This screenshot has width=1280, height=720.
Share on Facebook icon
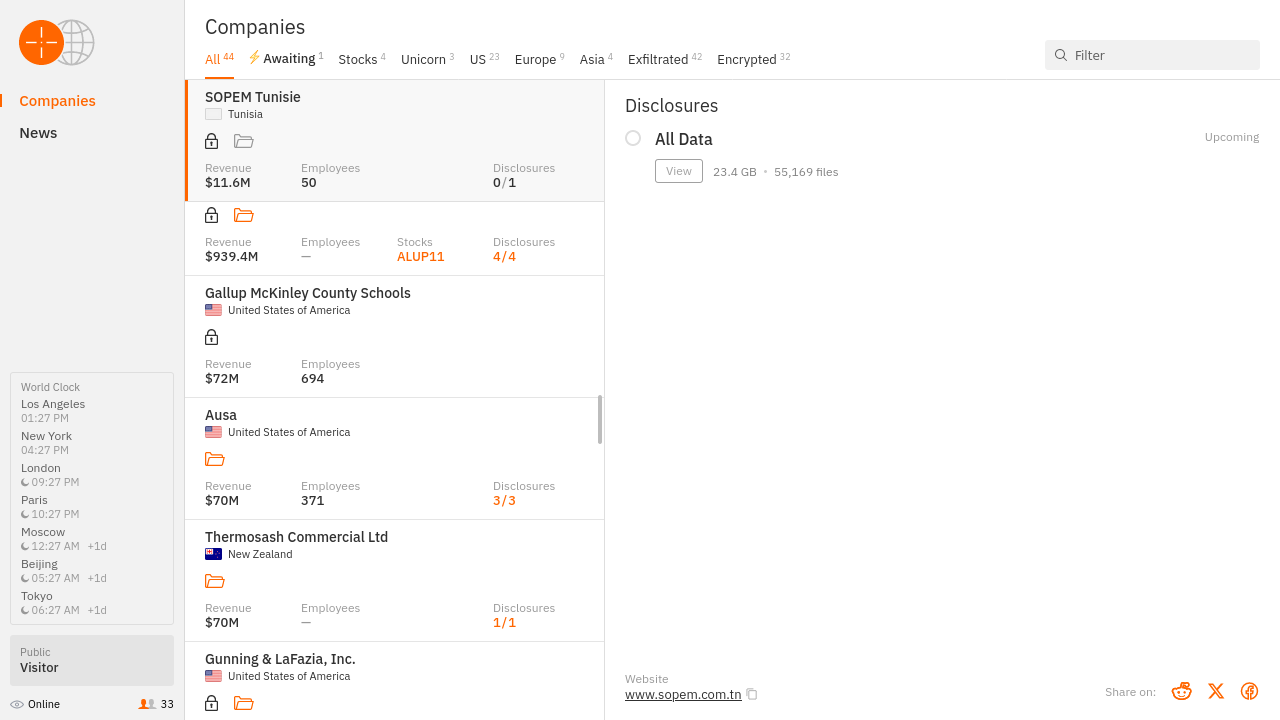1249,691
